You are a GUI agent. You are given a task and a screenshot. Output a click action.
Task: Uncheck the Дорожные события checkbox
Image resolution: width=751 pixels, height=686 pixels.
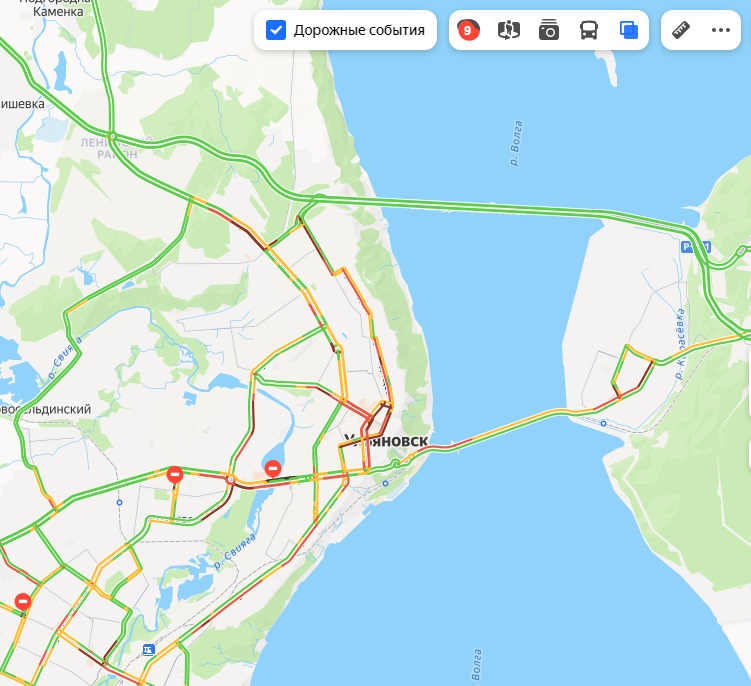pos(276,30)
